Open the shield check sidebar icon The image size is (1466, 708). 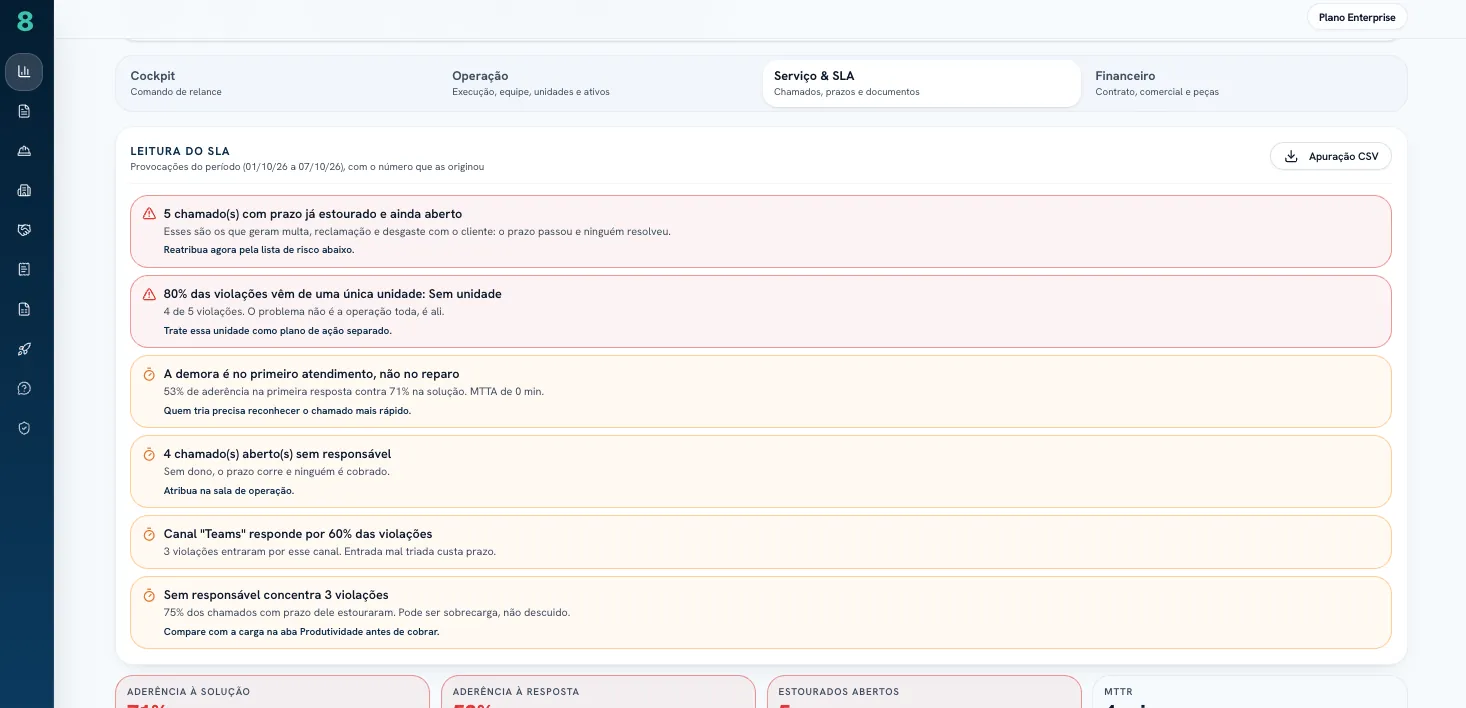coord(24,428)
